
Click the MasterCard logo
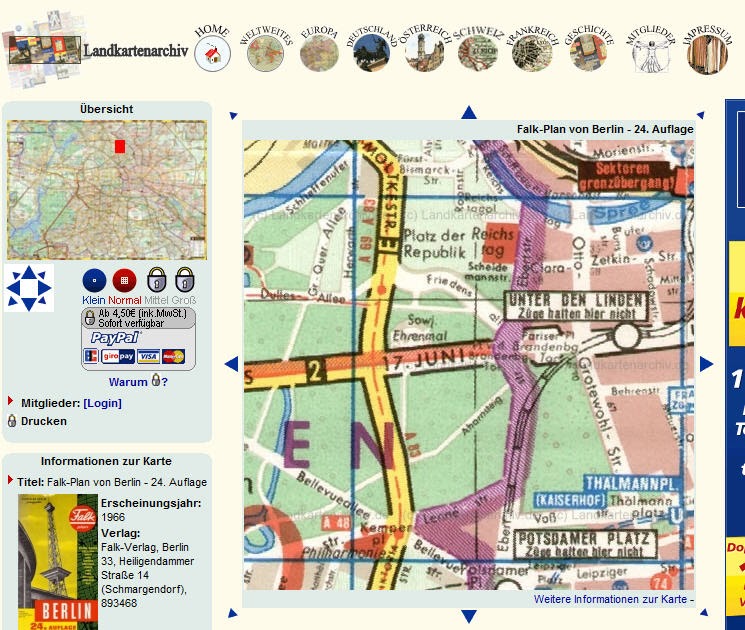pyautogui.click(x=173, y=356)
